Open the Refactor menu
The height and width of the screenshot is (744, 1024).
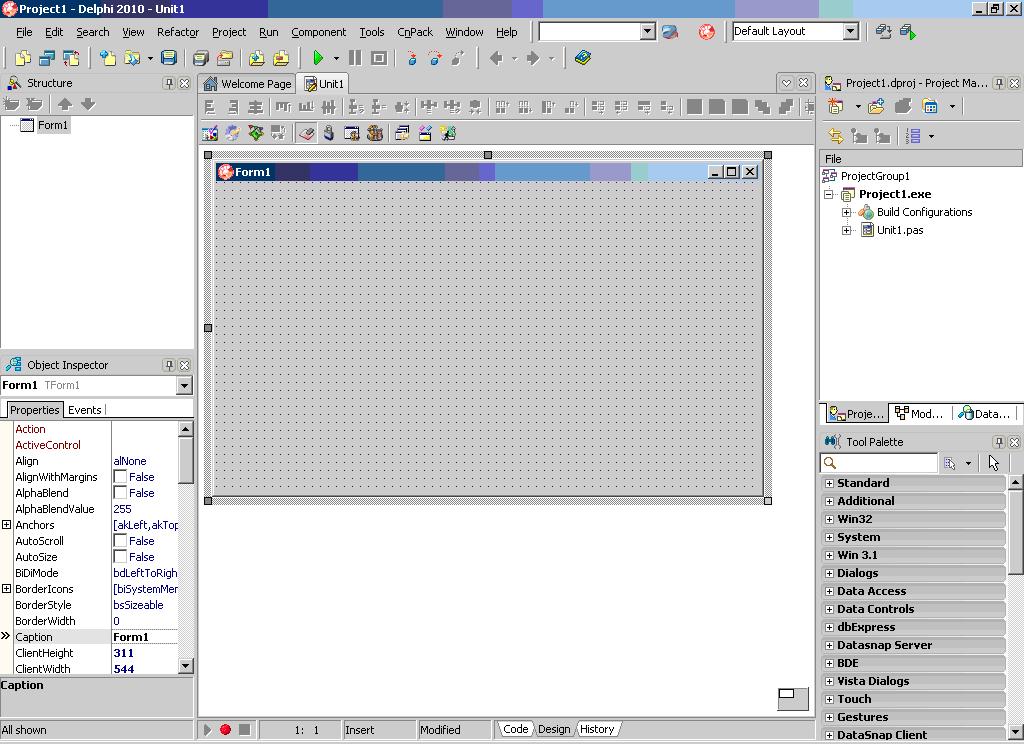tap(178, 32)
